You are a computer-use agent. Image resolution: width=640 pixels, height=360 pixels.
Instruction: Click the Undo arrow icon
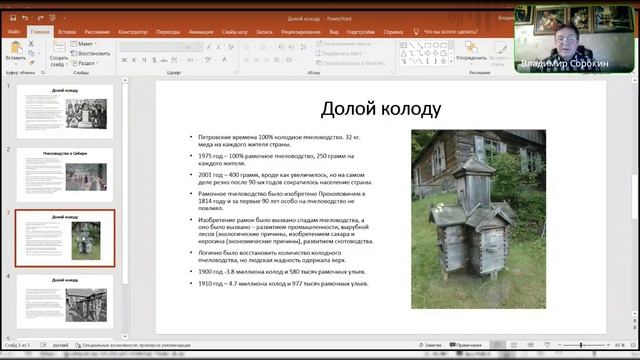tap(25, 18)
